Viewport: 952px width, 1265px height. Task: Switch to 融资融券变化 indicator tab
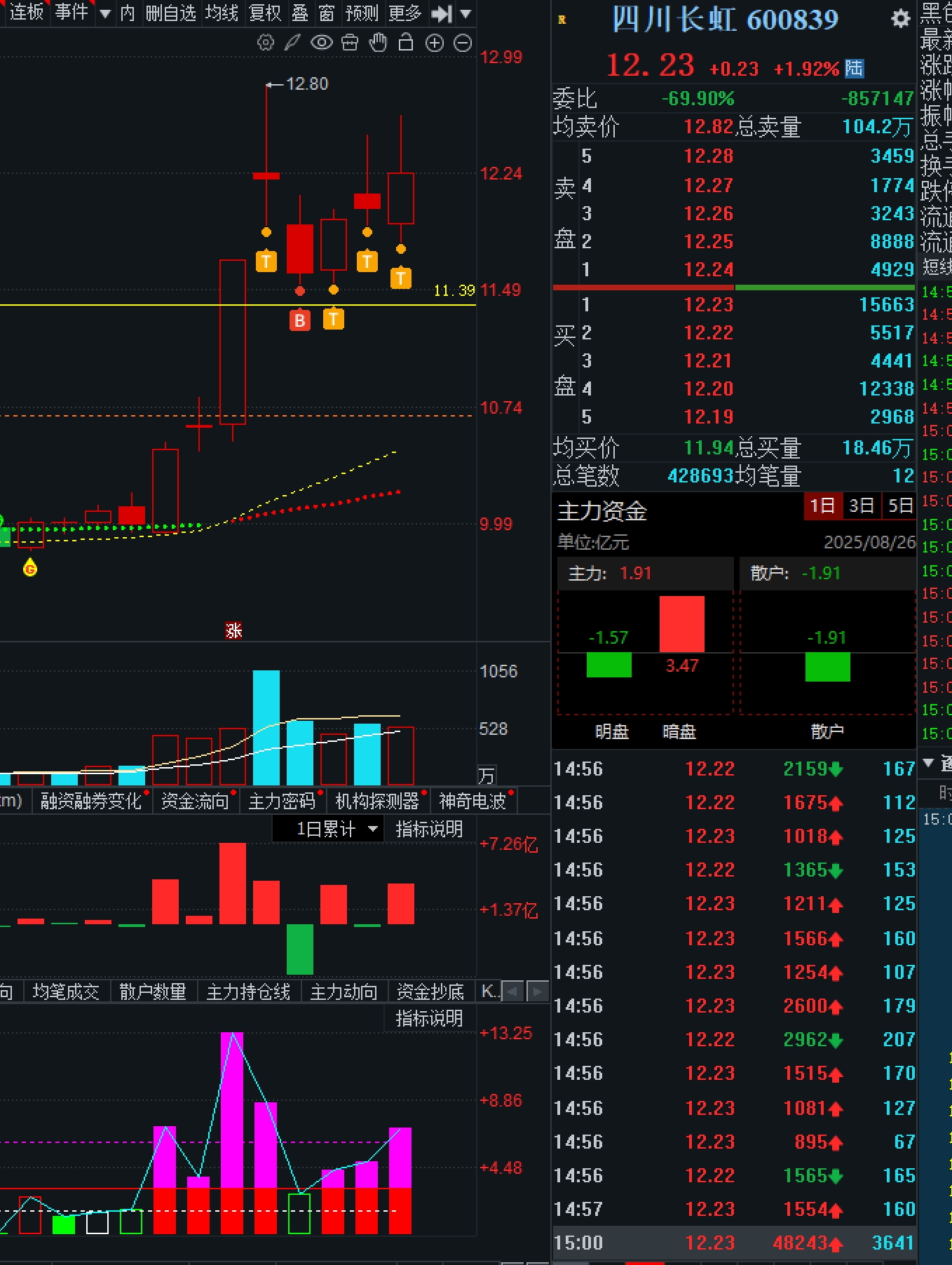coord(91,801)
